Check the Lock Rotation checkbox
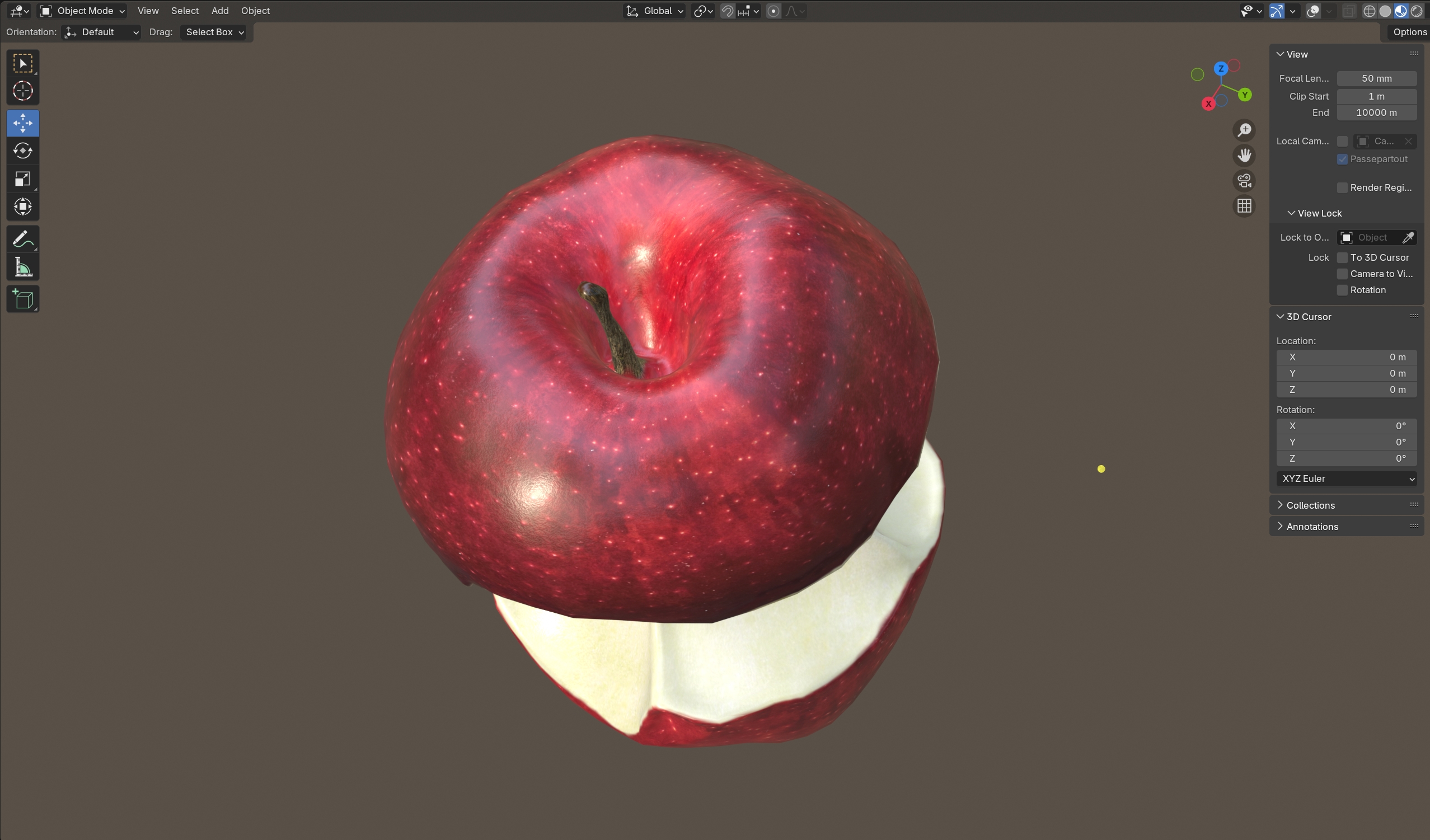 point(1342,290)
